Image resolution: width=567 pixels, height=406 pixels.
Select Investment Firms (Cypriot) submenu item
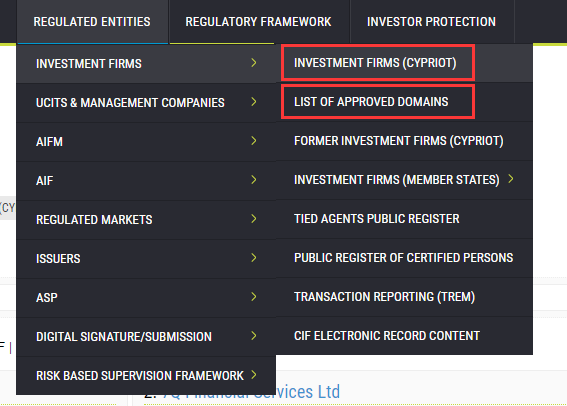[375, 63]
